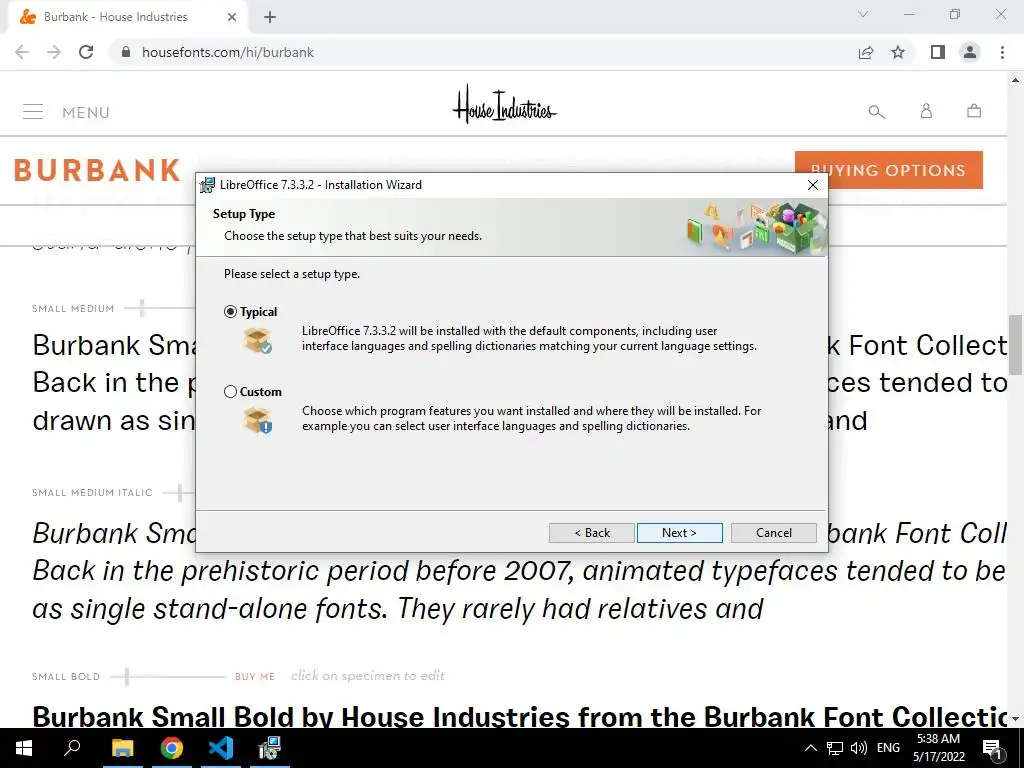This screenshot has width=1024, height=768.
Task: Cancel the LibreOffice installation
Action: pos(773,533)
